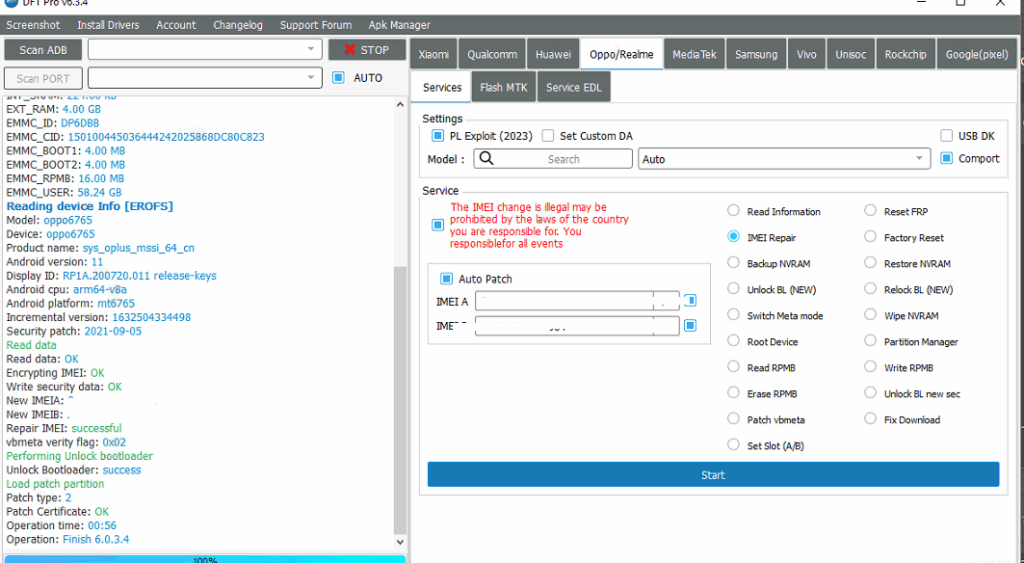Click the Scan ADB button

(43, 50)
